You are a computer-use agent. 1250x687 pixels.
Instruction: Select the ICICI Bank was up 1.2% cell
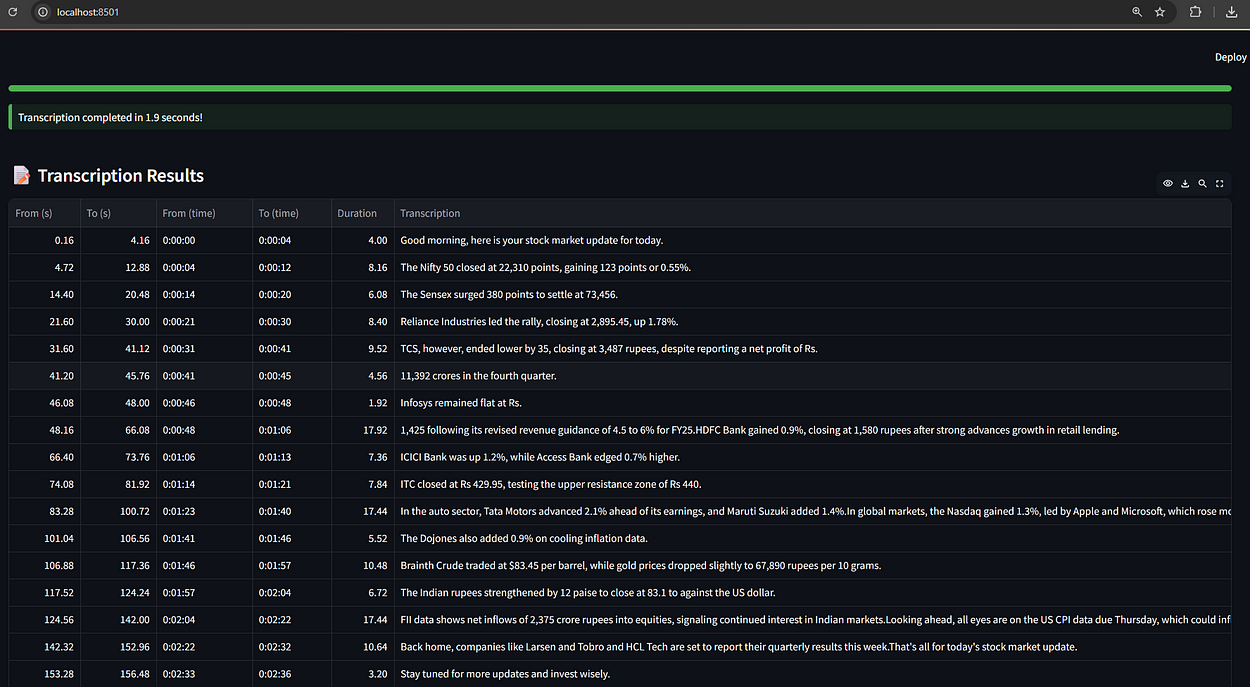(812, 456)
